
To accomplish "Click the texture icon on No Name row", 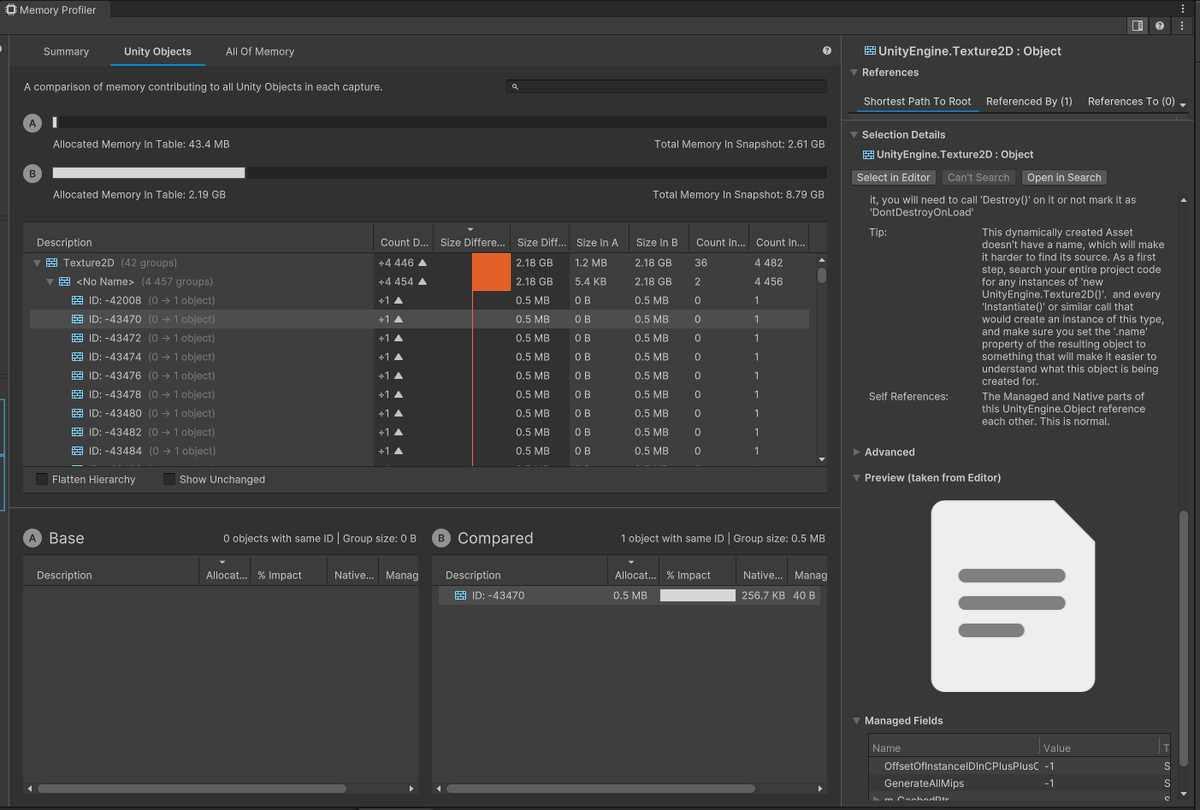I will 65,282.
